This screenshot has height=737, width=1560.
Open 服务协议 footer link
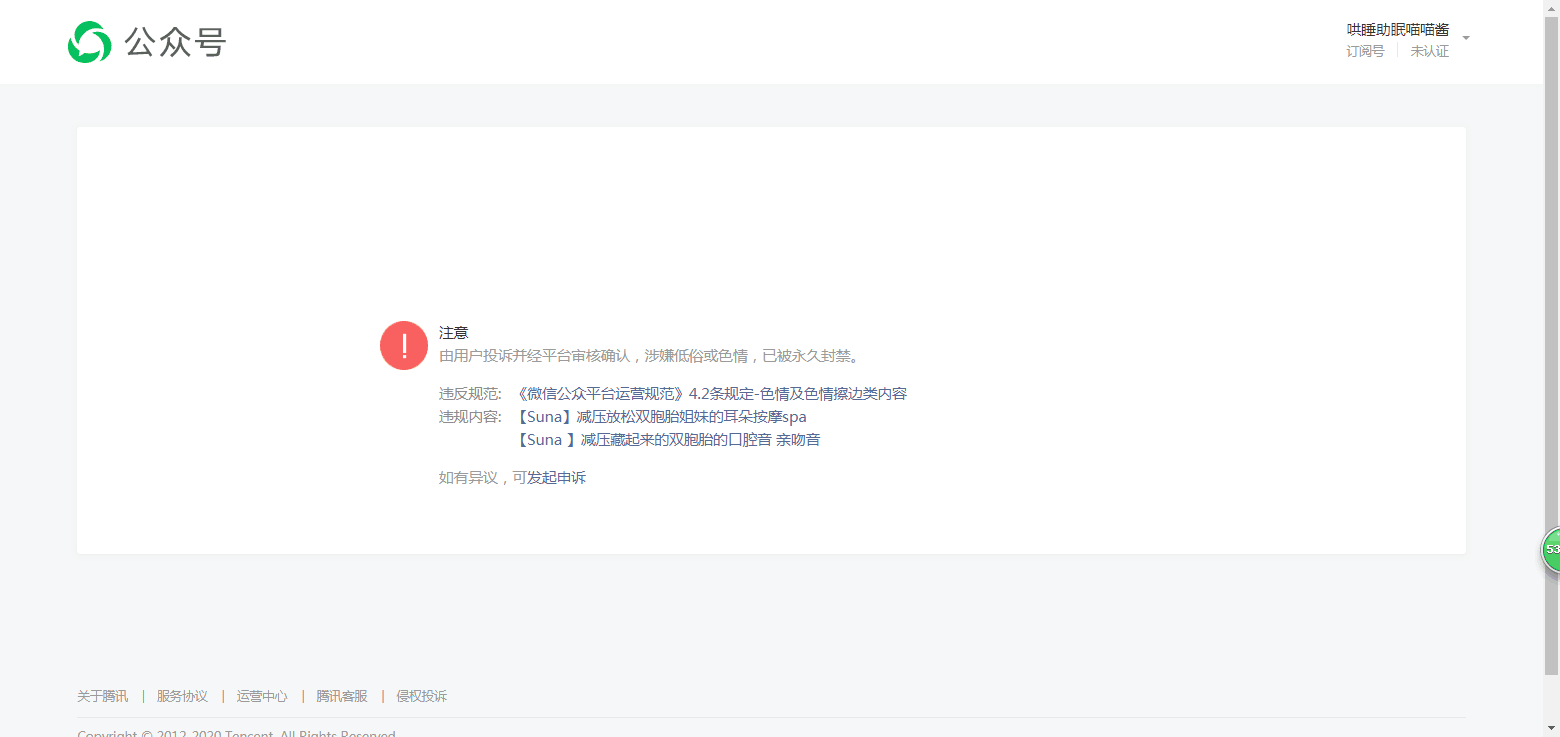click(x=182, y=696)
